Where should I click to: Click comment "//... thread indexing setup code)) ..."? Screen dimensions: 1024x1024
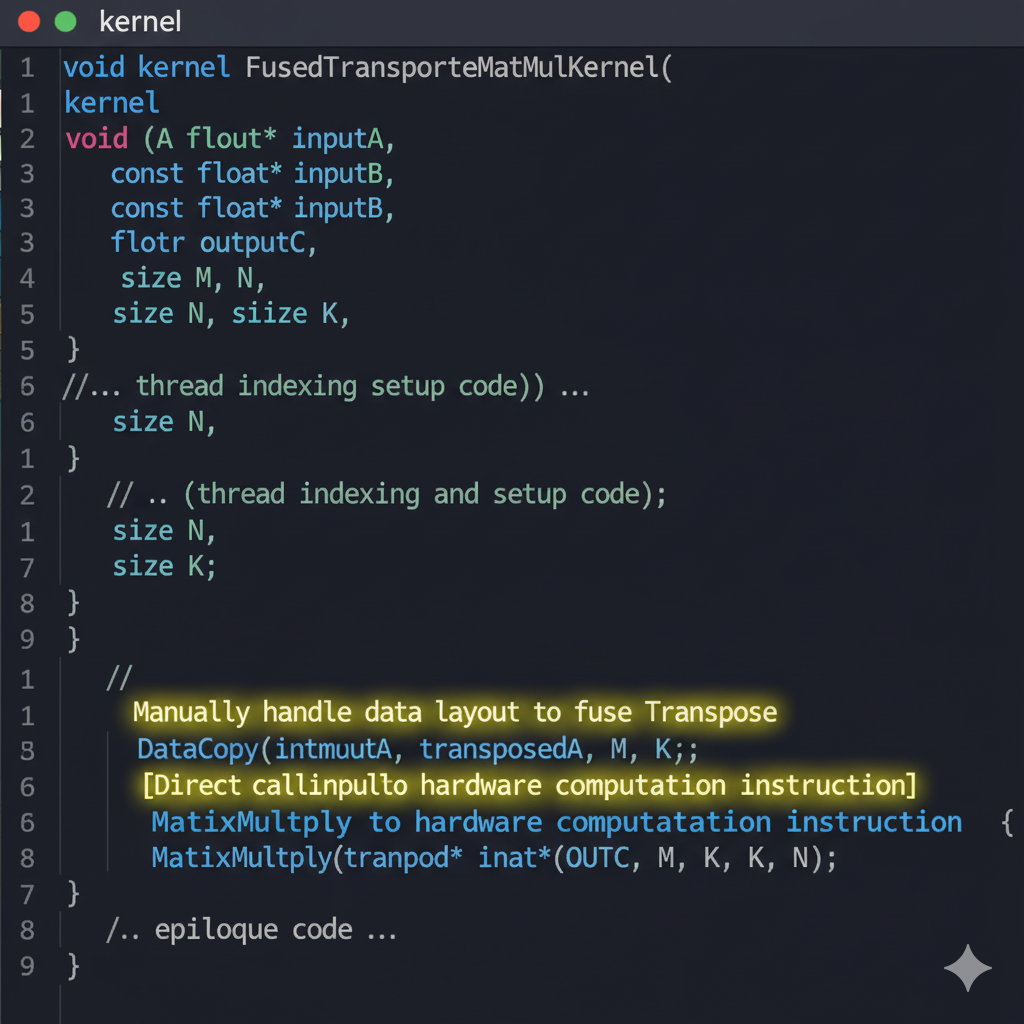(326, 386)
